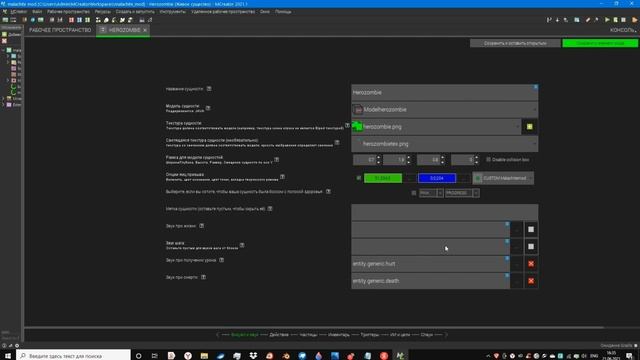
Task: Open the creative tab dropdown
Action: tap(503, 178)
